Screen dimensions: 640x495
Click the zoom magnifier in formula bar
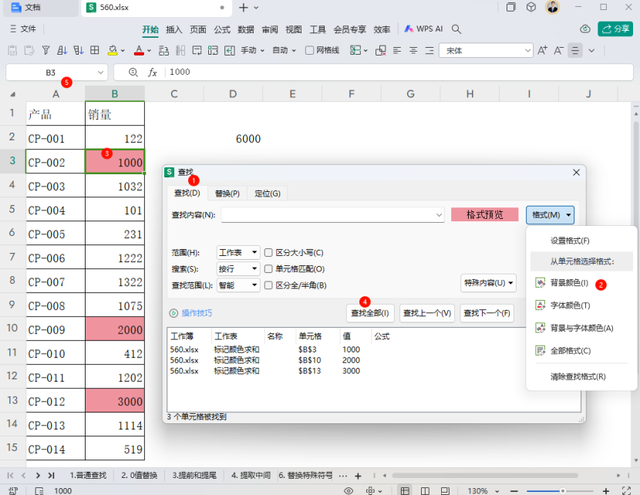click(x=133, y=72)
